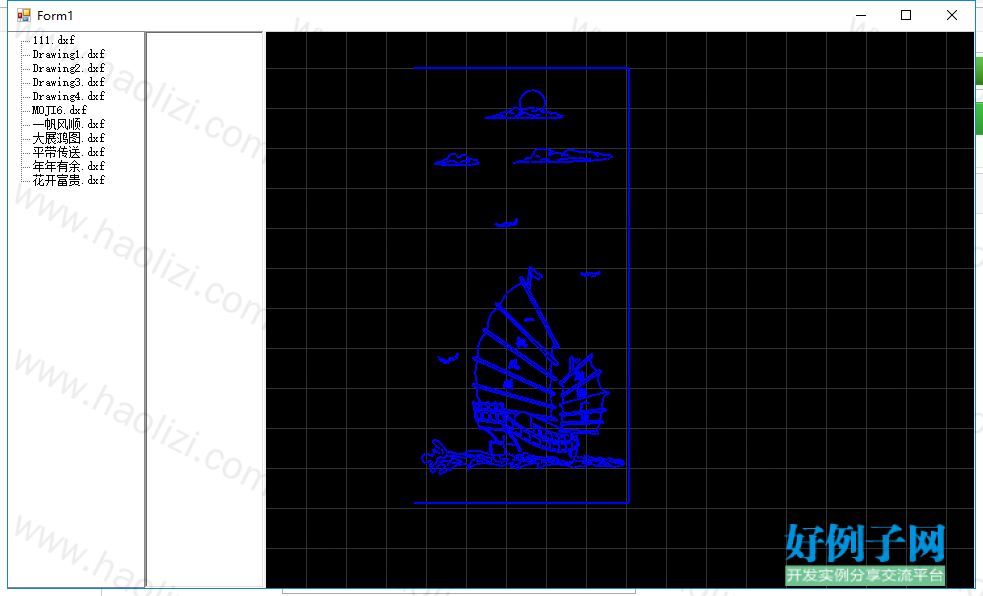Close the Form1 window
The height and width of the screenshot is (596, 983).
pyautogui.click(x=952, y=15)
